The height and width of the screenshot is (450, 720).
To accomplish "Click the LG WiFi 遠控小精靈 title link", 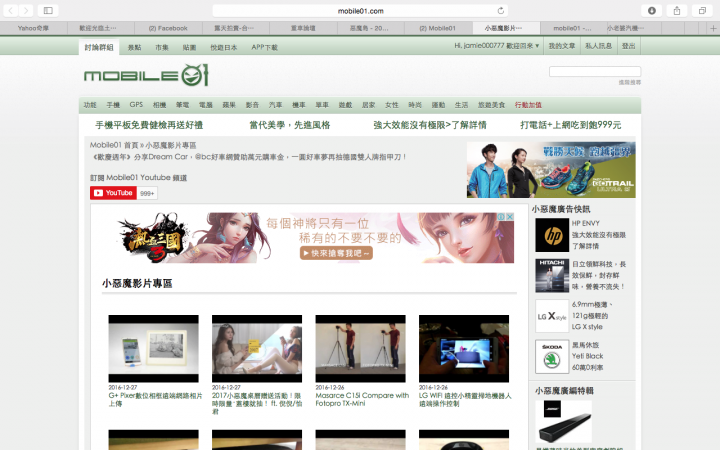I will click(465, 399).
